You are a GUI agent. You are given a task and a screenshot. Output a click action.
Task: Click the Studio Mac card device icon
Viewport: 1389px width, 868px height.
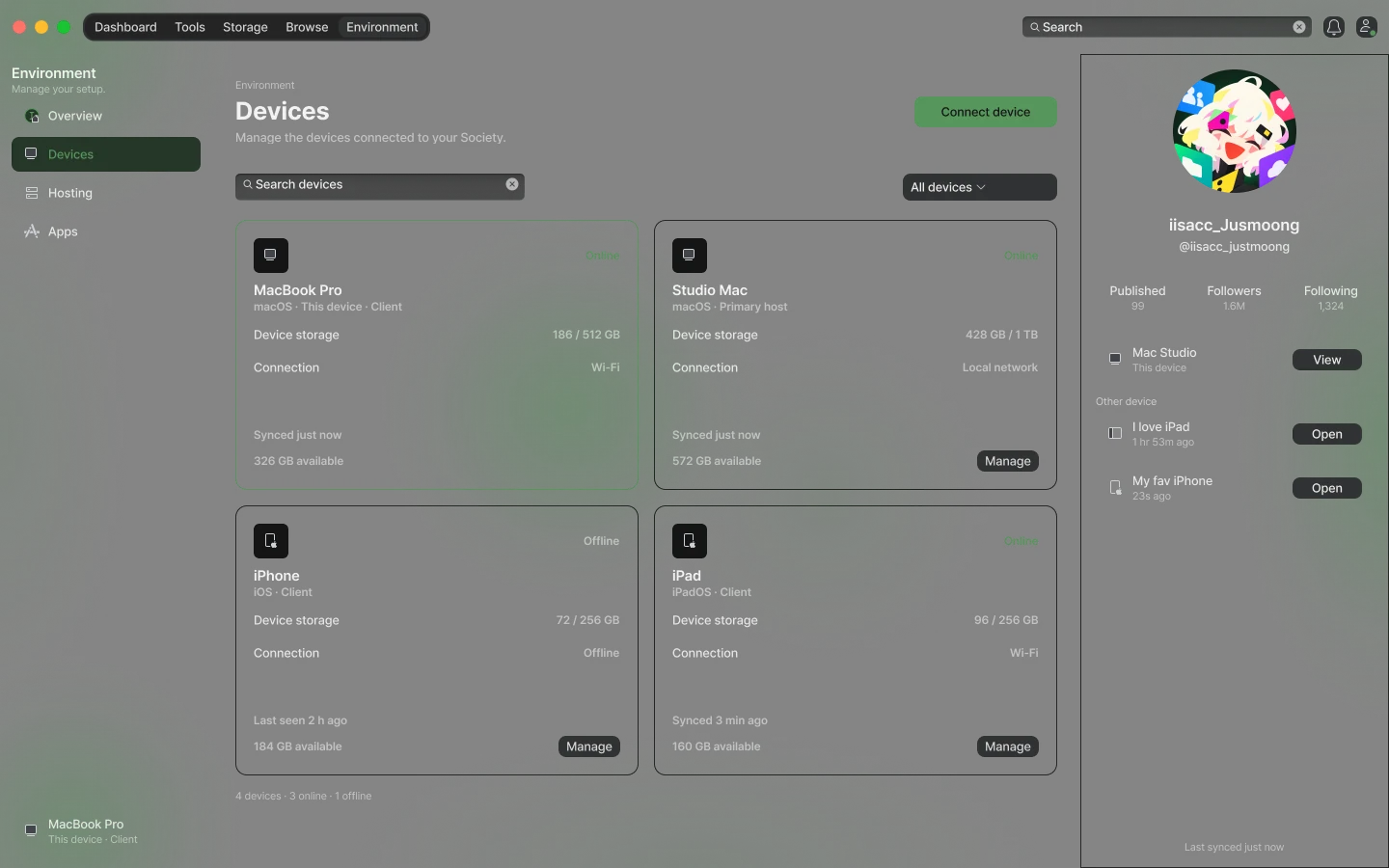click(690, 256)
